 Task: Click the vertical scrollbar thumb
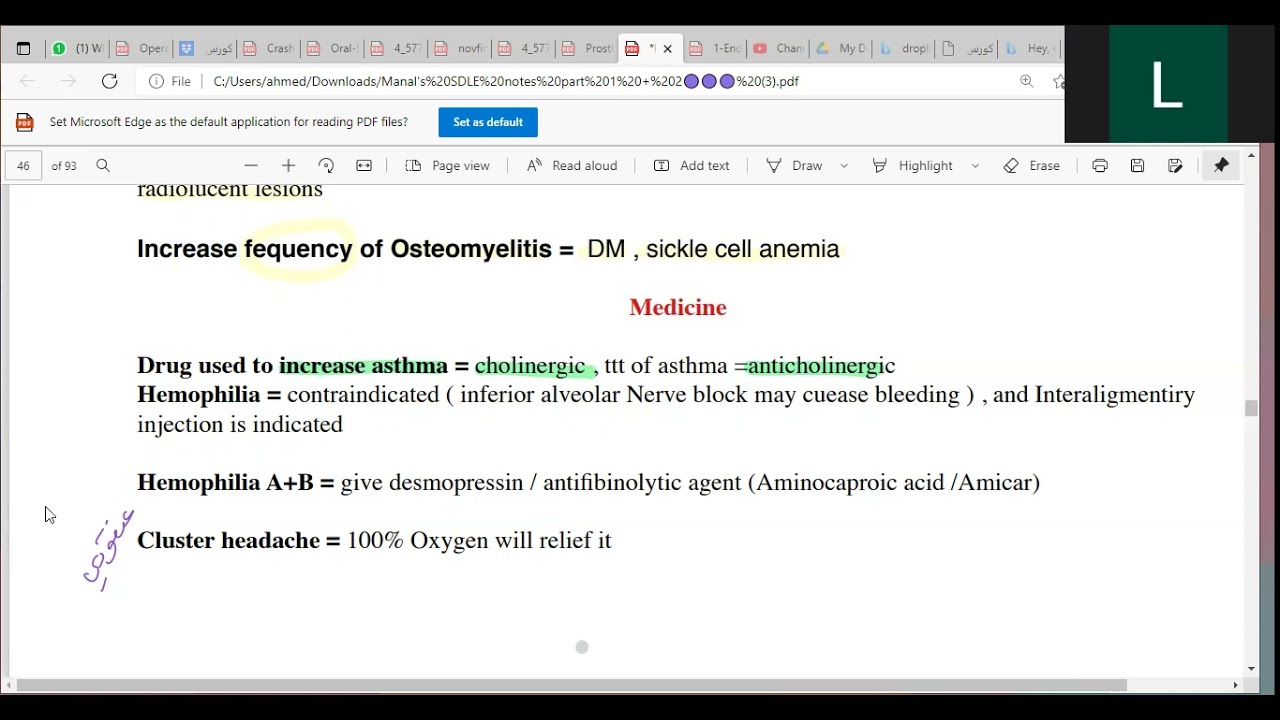click(1251, 408)
